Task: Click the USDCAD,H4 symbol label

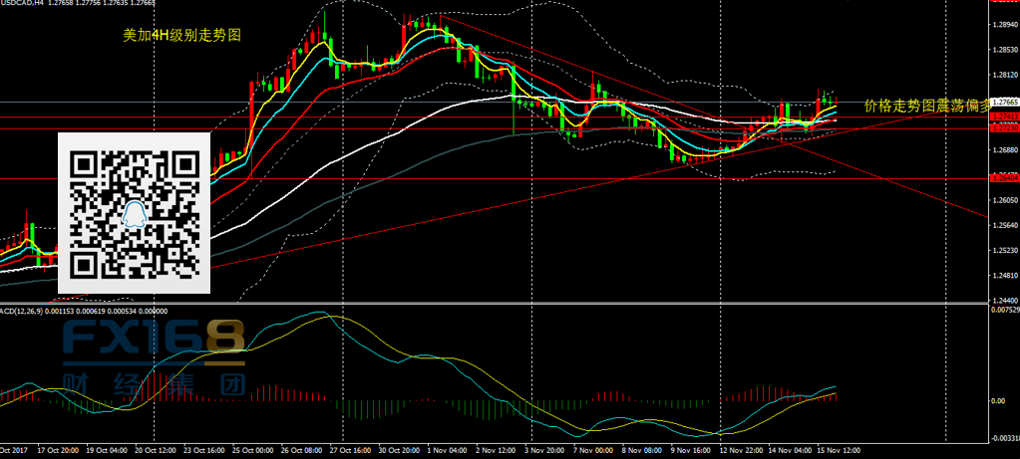Action: tap(22, 5)
